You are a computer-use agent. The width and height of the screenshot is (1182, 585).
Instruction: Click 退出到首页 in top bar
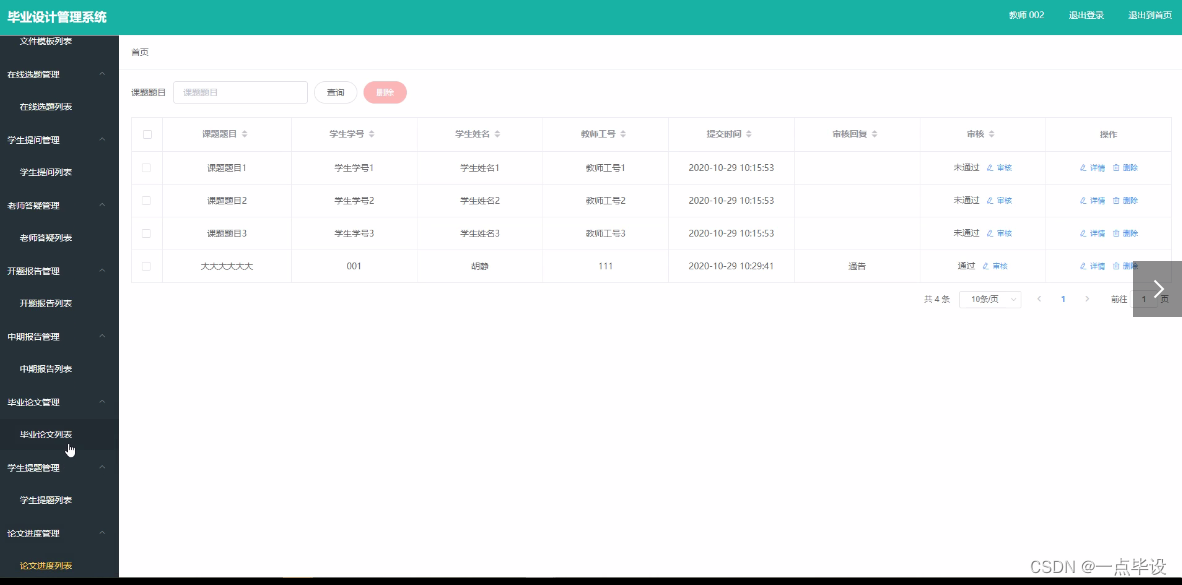pyautogui.click(x=1150, y=15)
